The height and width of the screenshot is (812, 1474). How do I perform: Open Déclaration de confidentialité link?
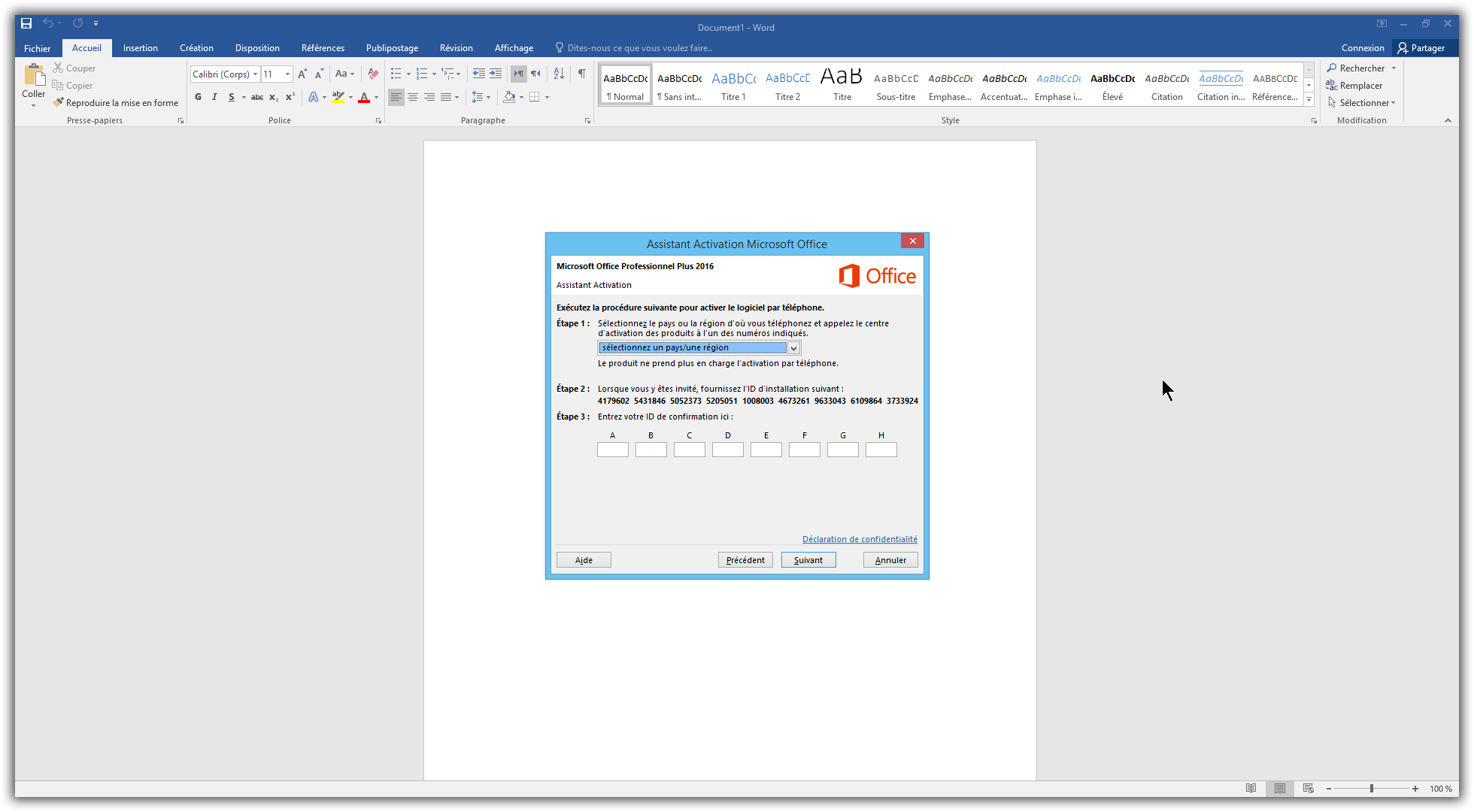coord(859,539)
